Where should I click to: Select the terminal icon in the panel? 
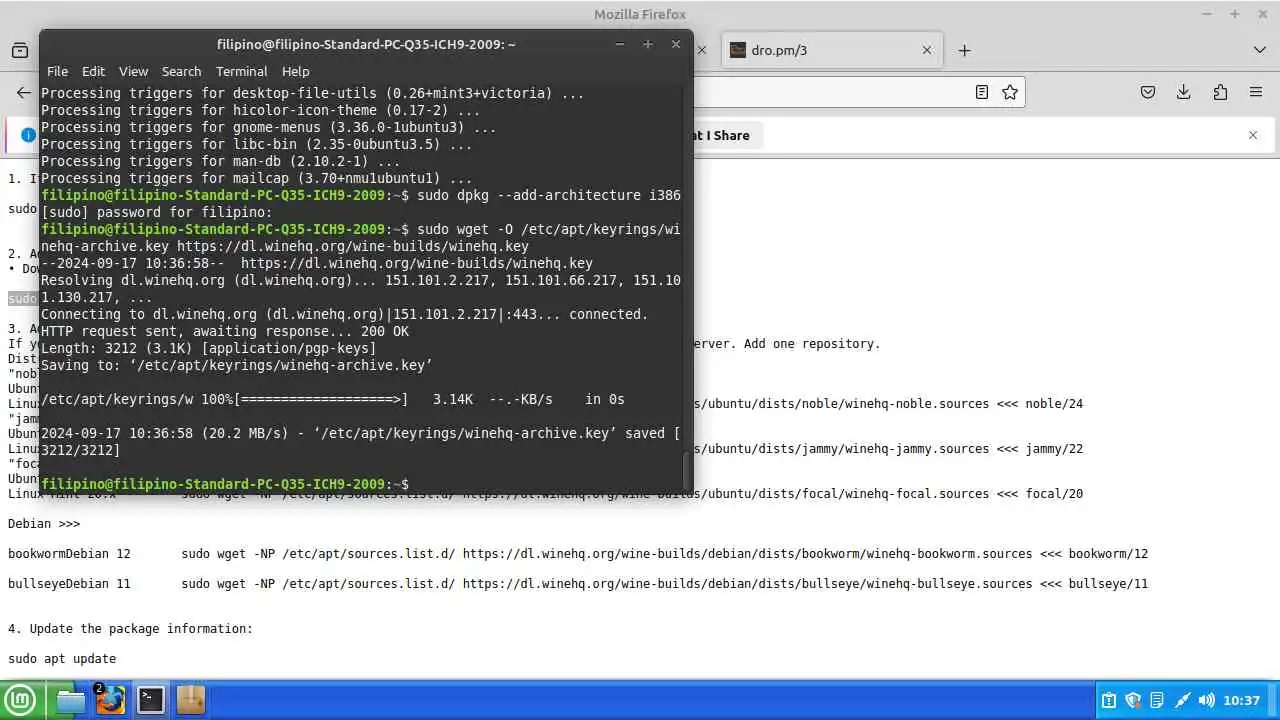click(x=151, y=700)
